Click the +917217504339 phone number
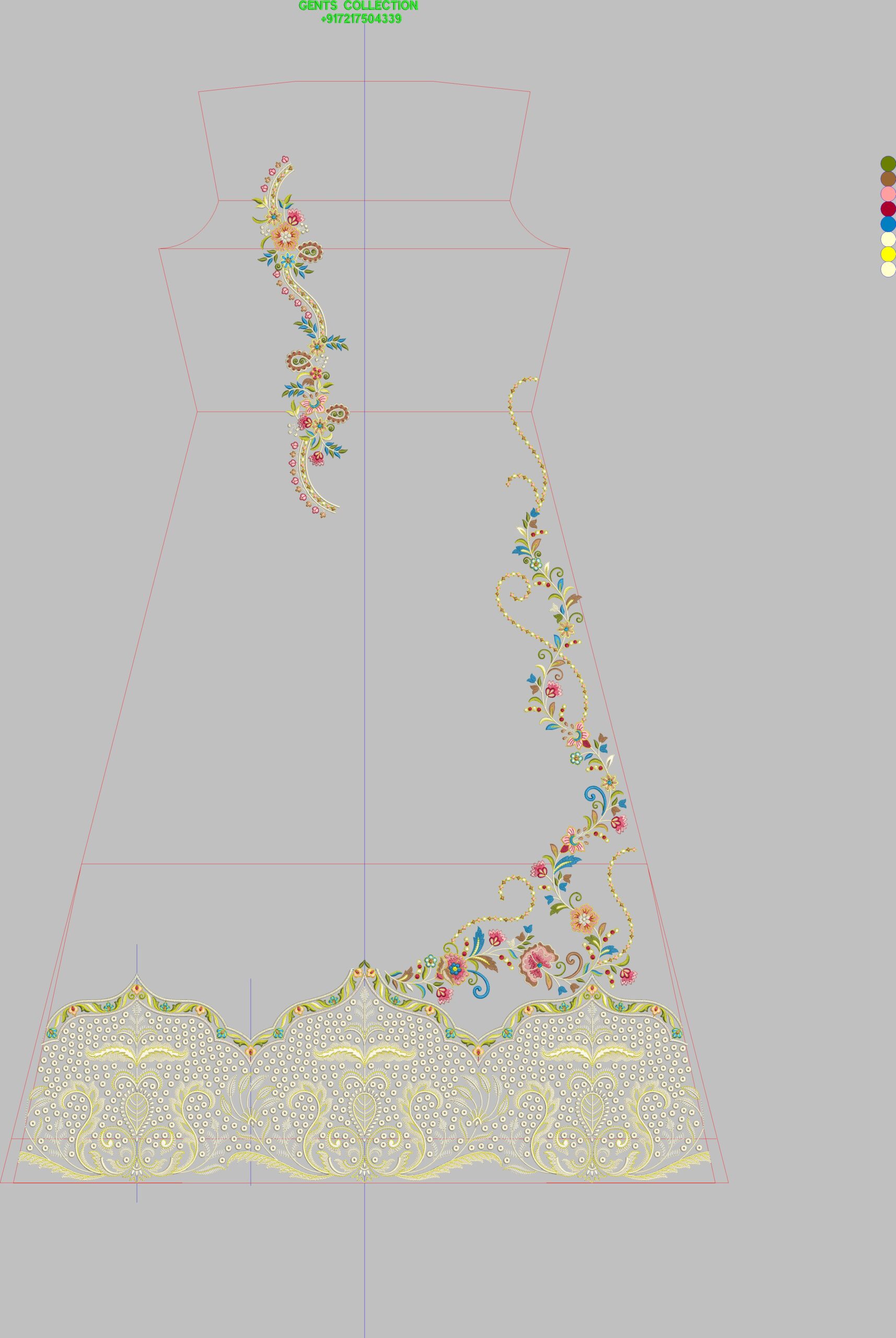896x1338 pixels. pos(361,19)
